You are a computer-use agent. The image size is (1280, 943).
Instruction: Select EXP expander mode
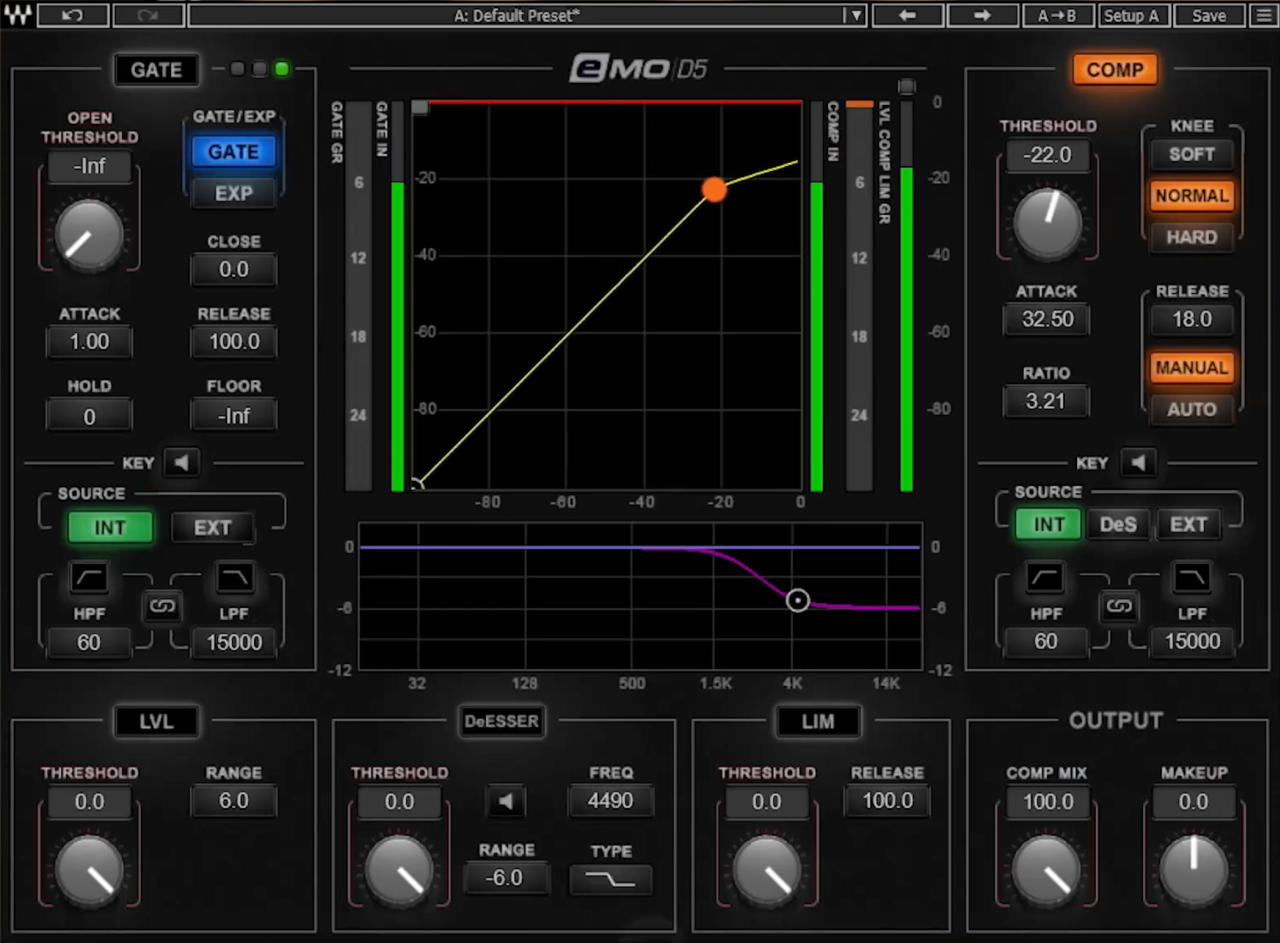[233, 193]
